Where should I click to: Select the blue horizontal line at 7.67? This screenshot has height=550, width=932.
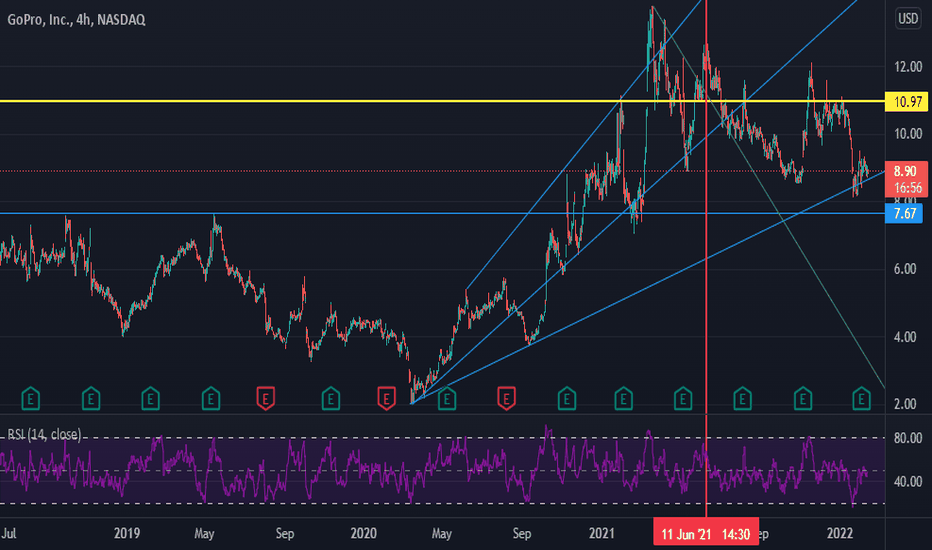pyautogui.click(x=442, y=213)
